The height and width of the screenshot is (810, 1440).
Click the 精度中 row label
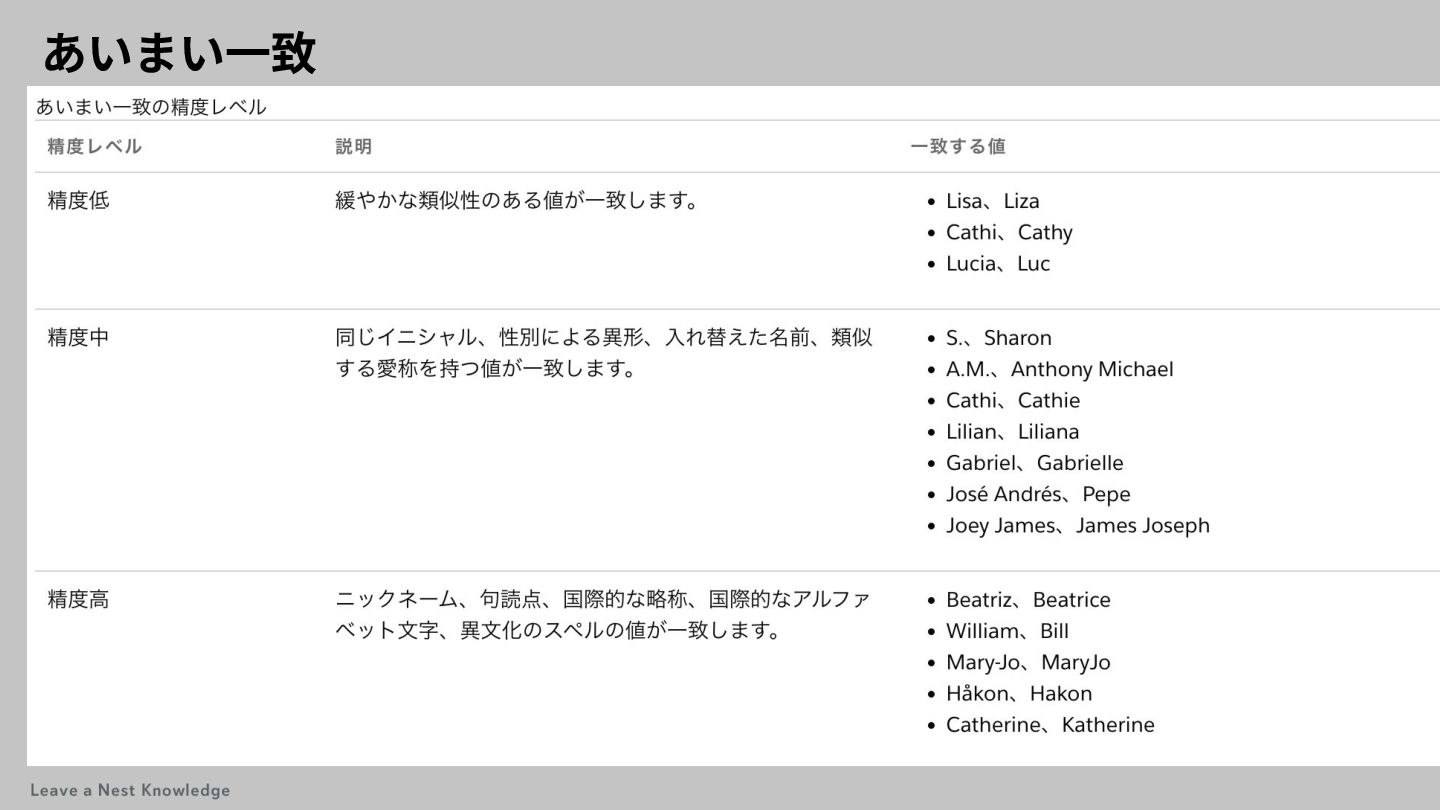pos(79,338)
